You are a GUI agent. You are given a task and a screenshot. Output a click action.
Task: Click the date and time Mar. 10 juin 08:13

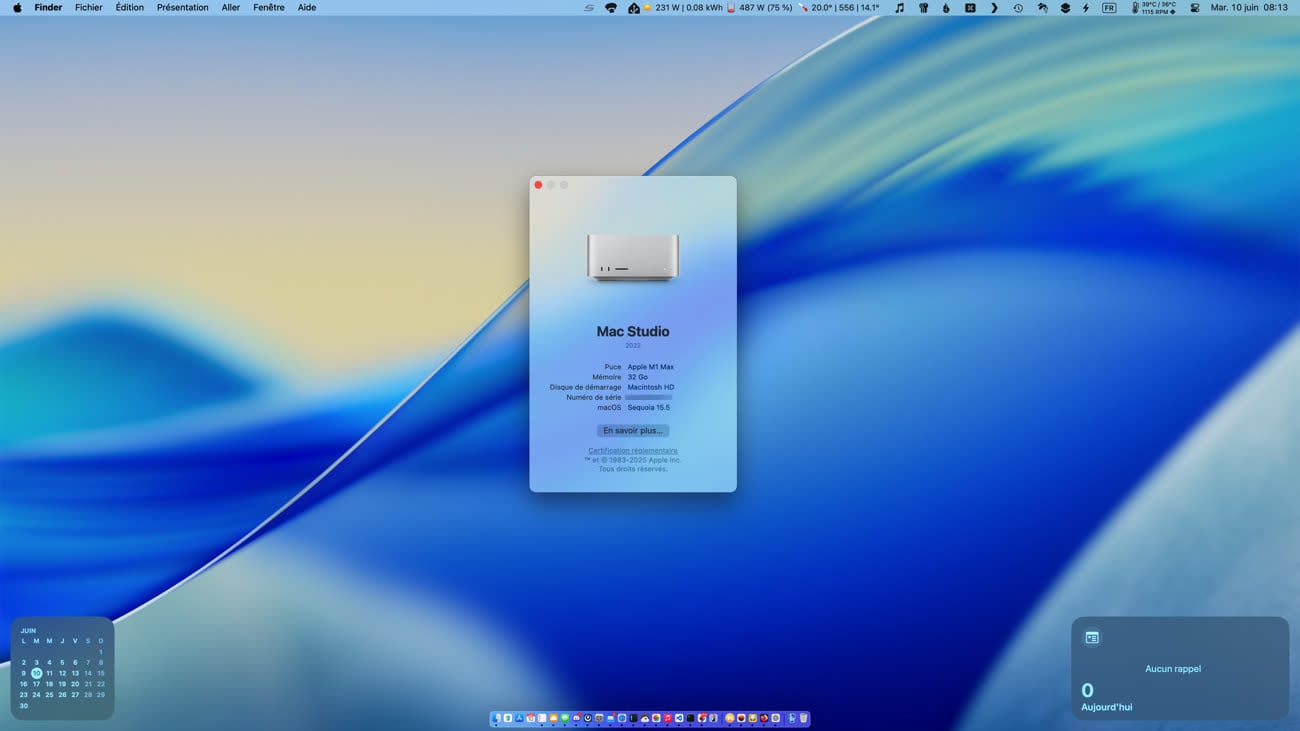[x=1249, y=7]
